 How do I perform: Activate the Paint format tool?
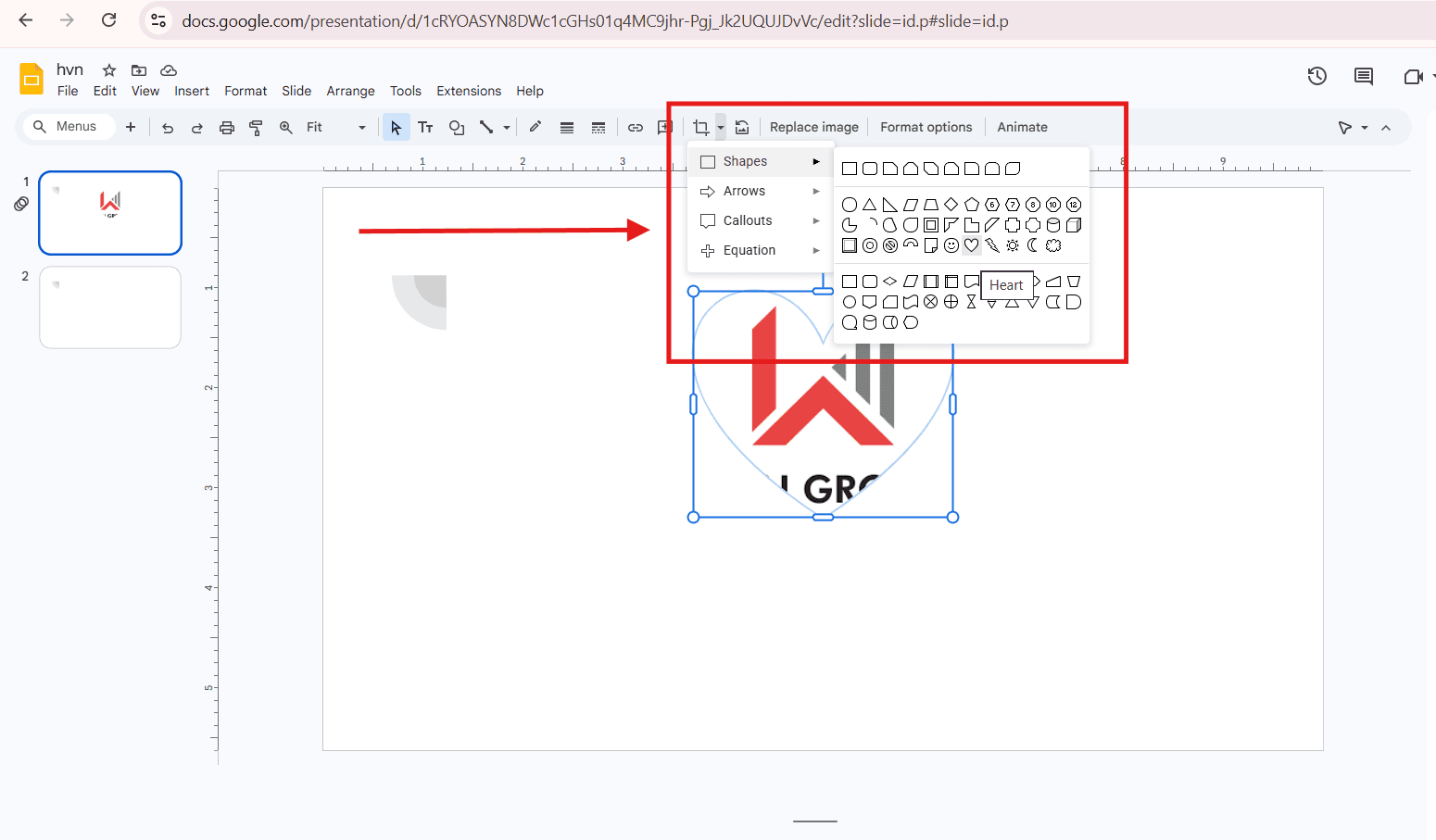(257, 128)
